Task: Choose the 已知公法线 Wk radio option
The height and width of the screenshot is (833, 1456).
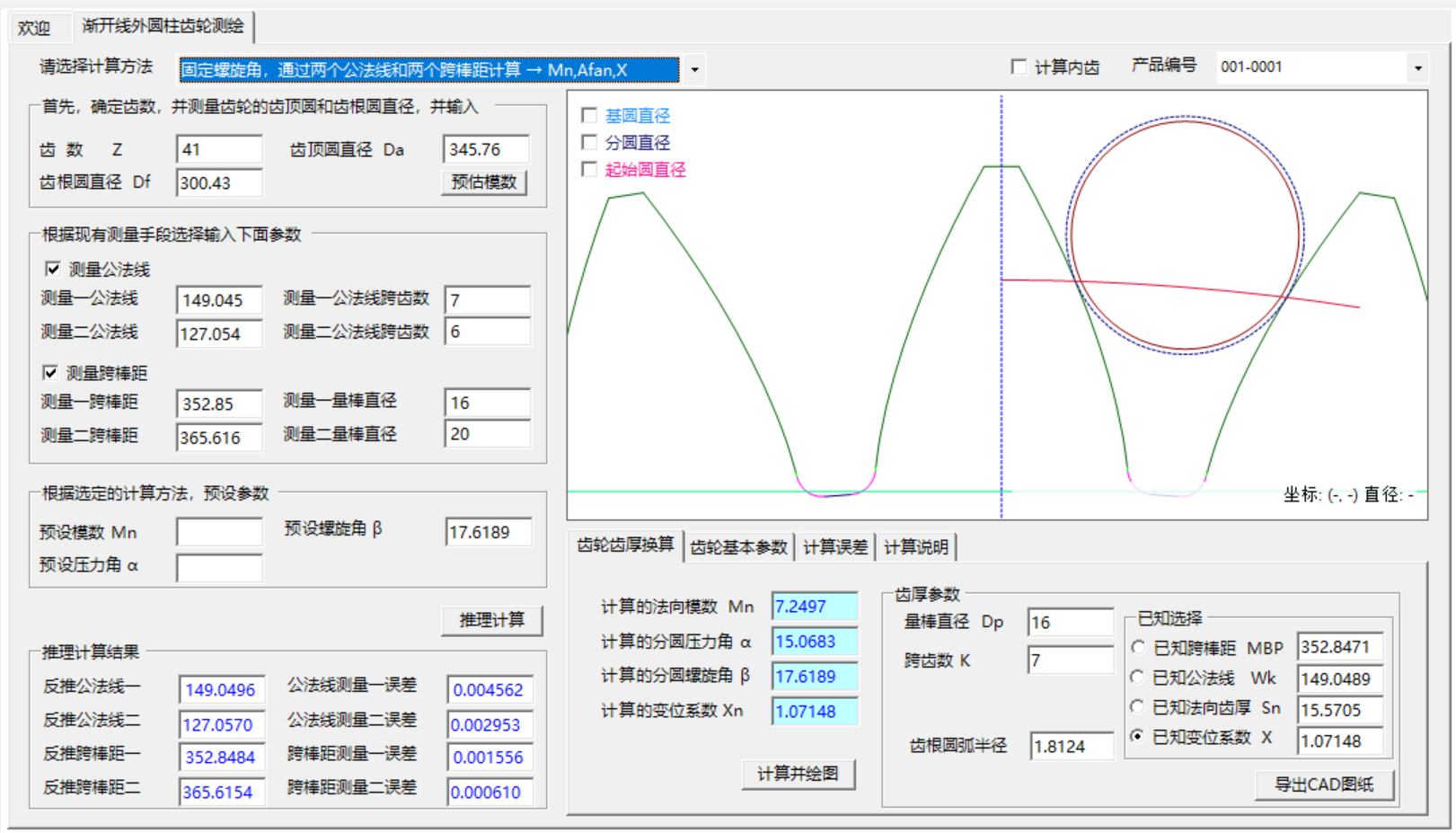Action: 1138,678
